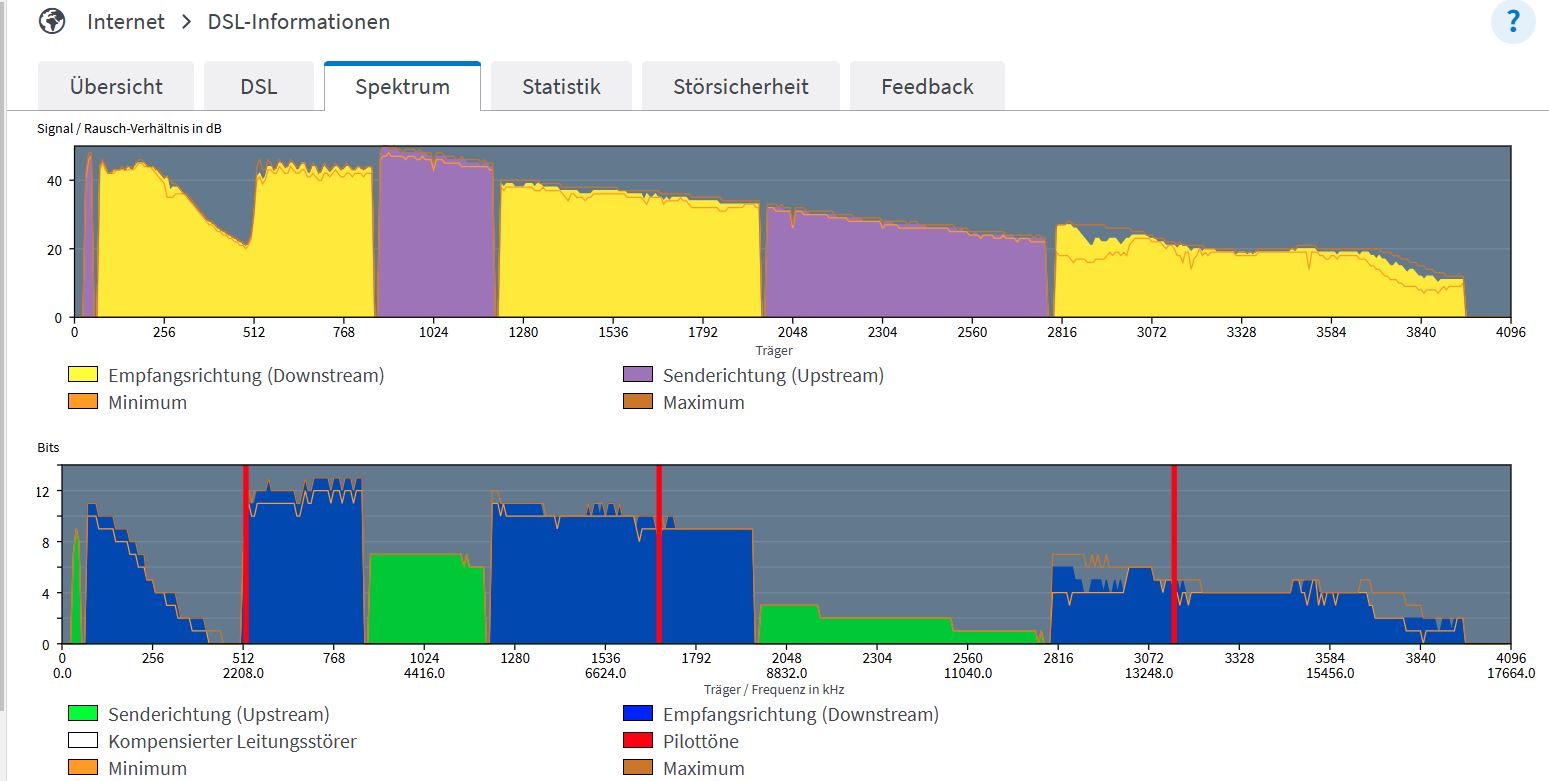The height and width of the screenshot is (781, 1549).
Task: Click blue Empfangsrichtung (Downstream) swatch in Bits legend
Action: tap(638, 714)
